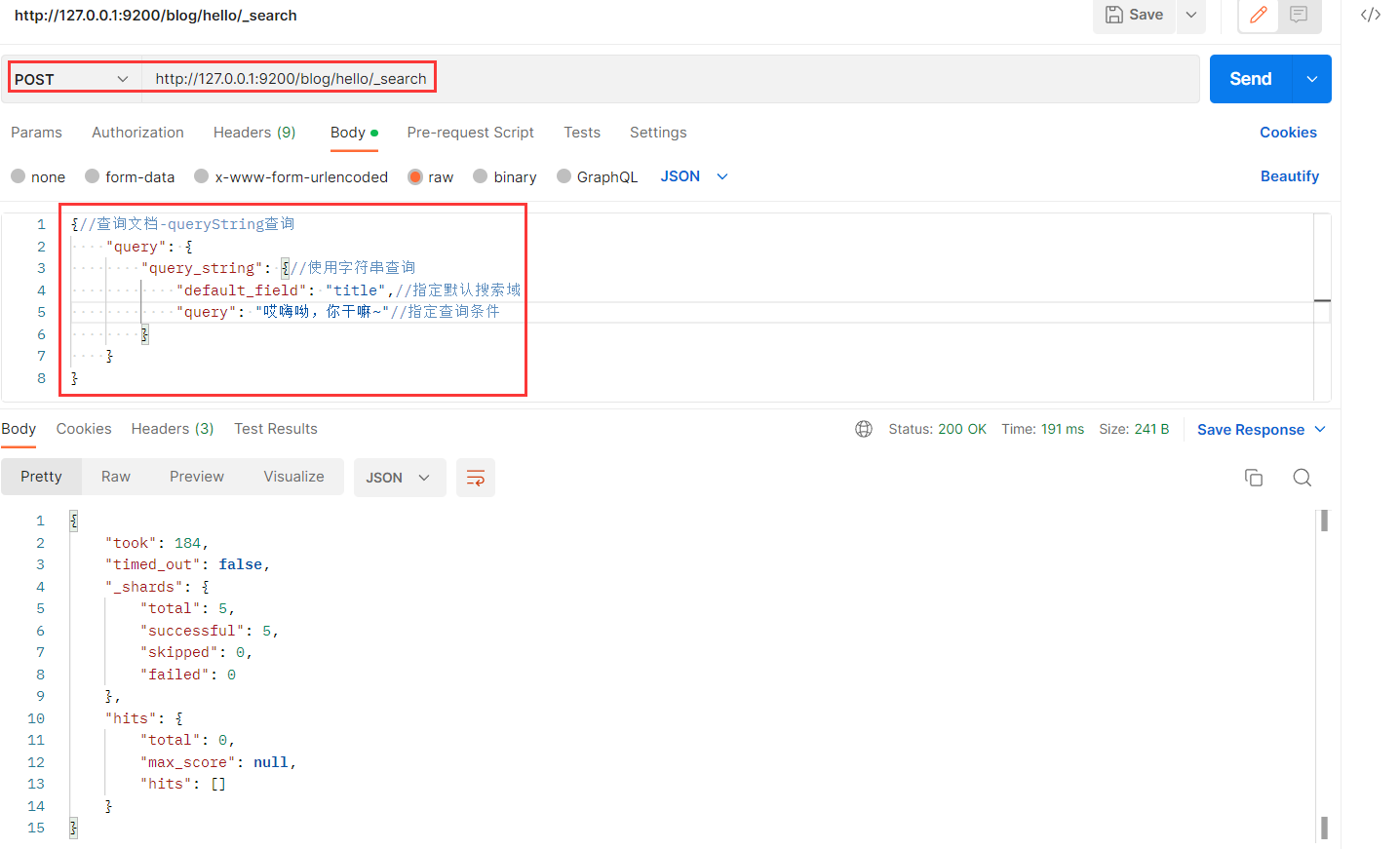This screenshot has width=1400, height=849.
Task: Click the response pane scrollbar
Action: (1324, 674)
